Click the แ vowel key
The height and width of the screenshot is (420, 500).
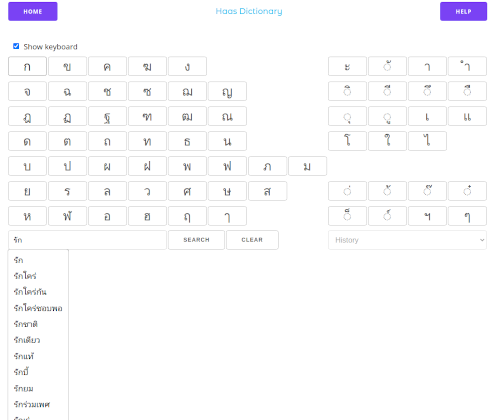click(x=467, y=116)
